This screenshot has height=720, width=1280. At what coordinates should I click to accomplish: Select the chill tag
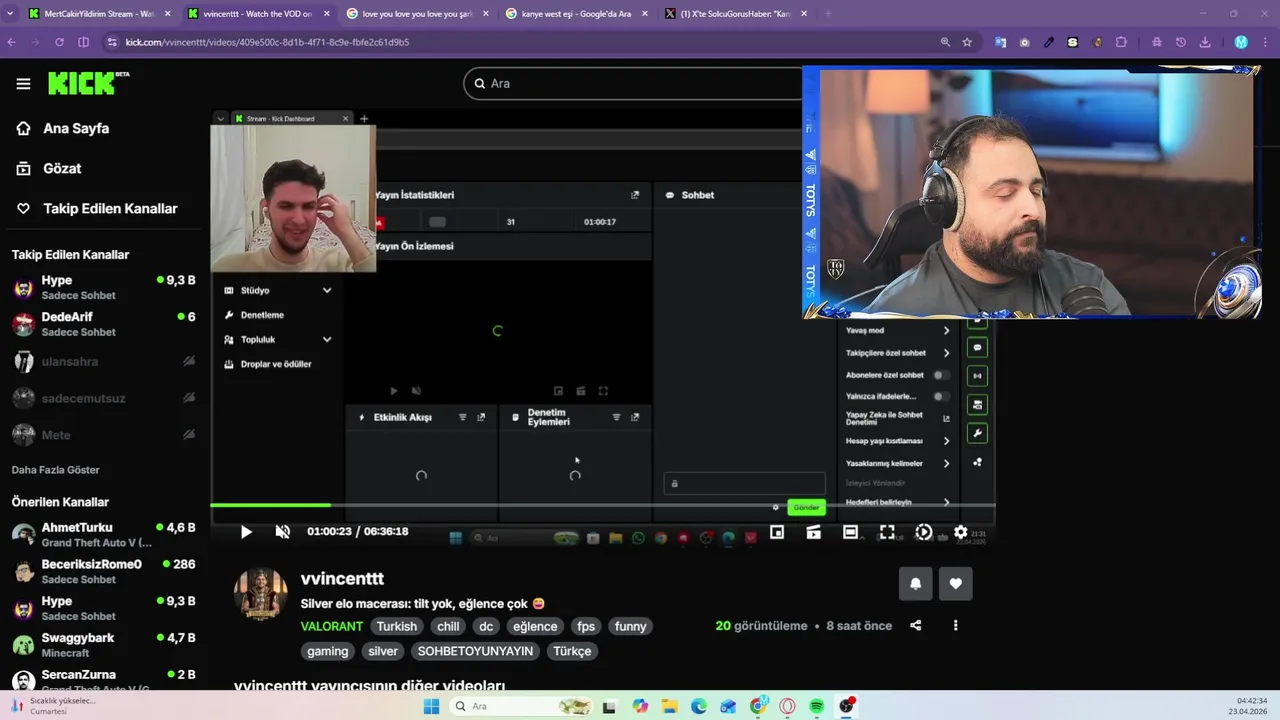448,627
